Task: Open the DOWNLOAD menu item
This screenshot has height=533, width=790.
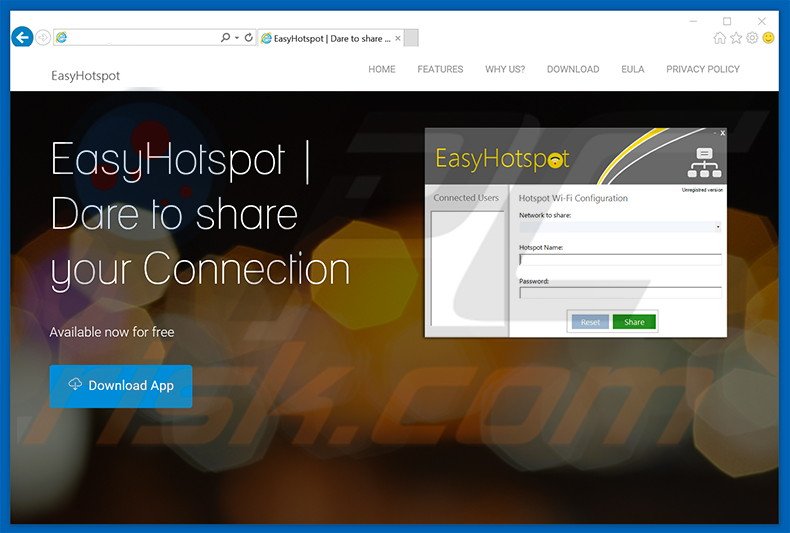Action: [x=573, y=69]
